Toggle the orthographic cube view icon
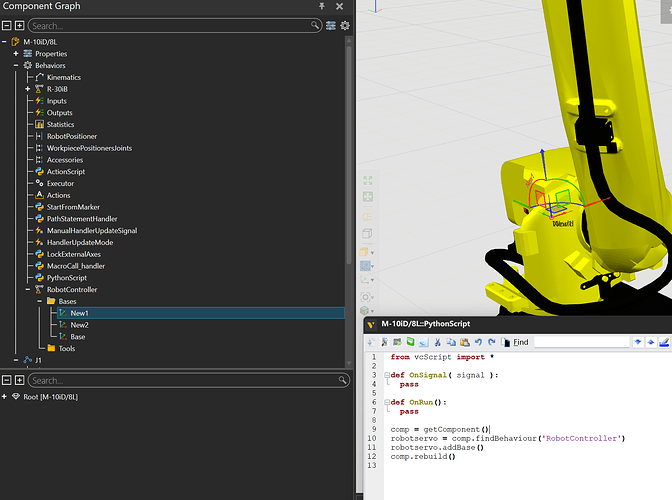672x500 pixels. [x=368, y=233]
